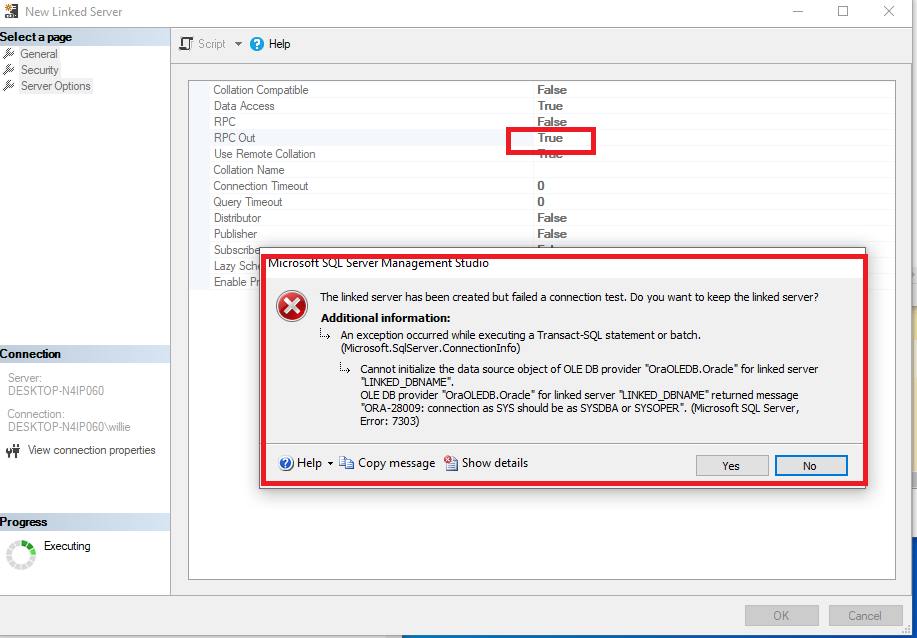Click the False value for Collation Compatible

(x=552, y=90)
